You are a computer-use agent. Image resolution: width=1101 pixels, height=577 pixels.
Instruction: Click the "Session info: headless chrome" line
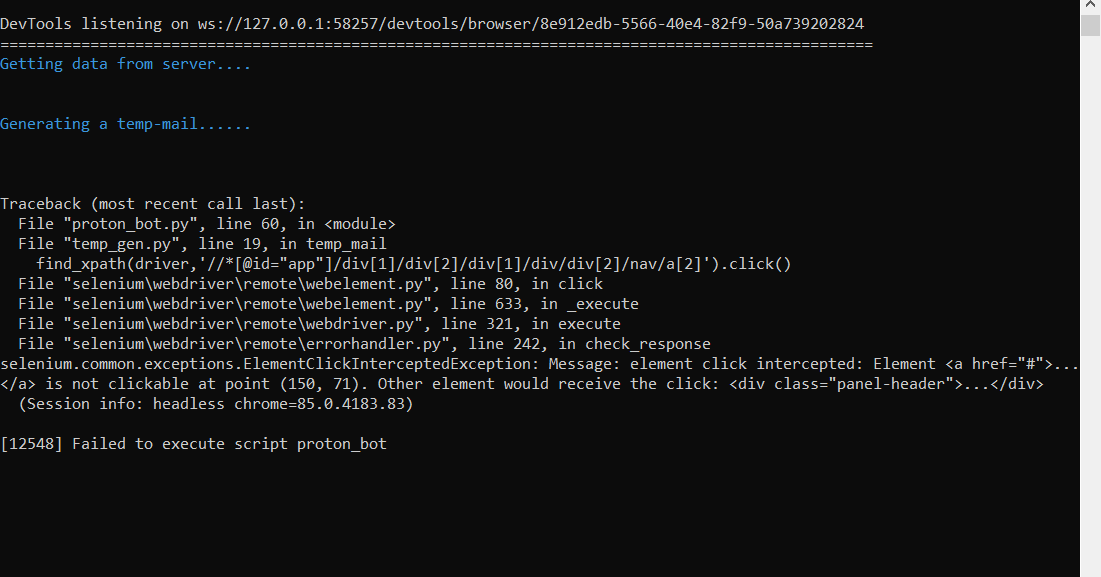tap(215, 404)
